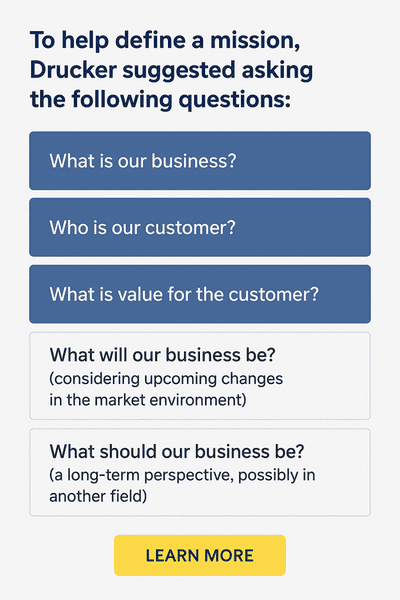Click the heading line "Drucker suggested asking"

coord(171,71)
